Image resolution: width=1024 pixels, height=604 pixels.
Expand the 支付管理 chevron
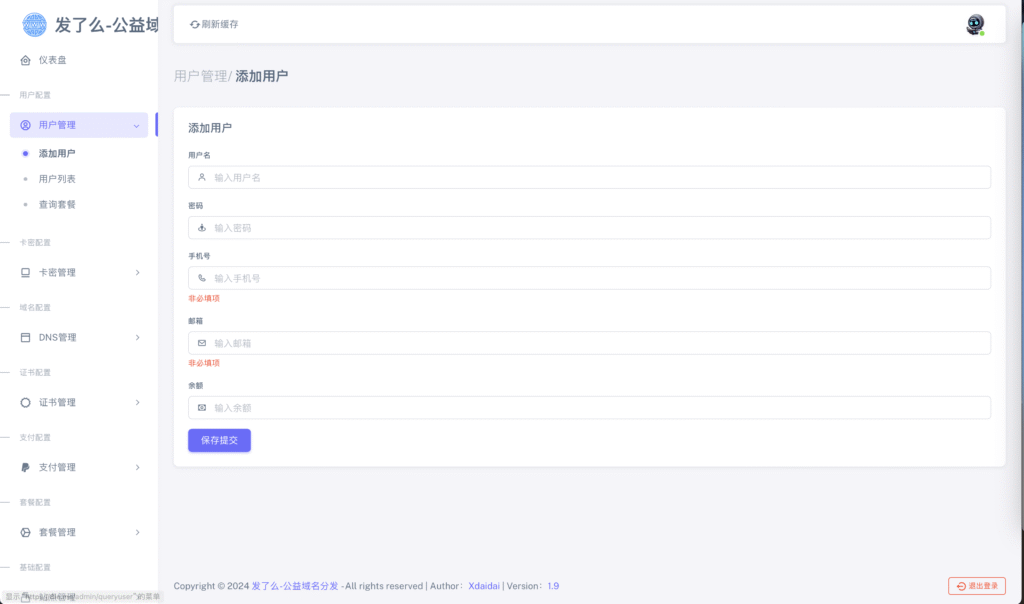pyautogui.click(x=137, y=468)
